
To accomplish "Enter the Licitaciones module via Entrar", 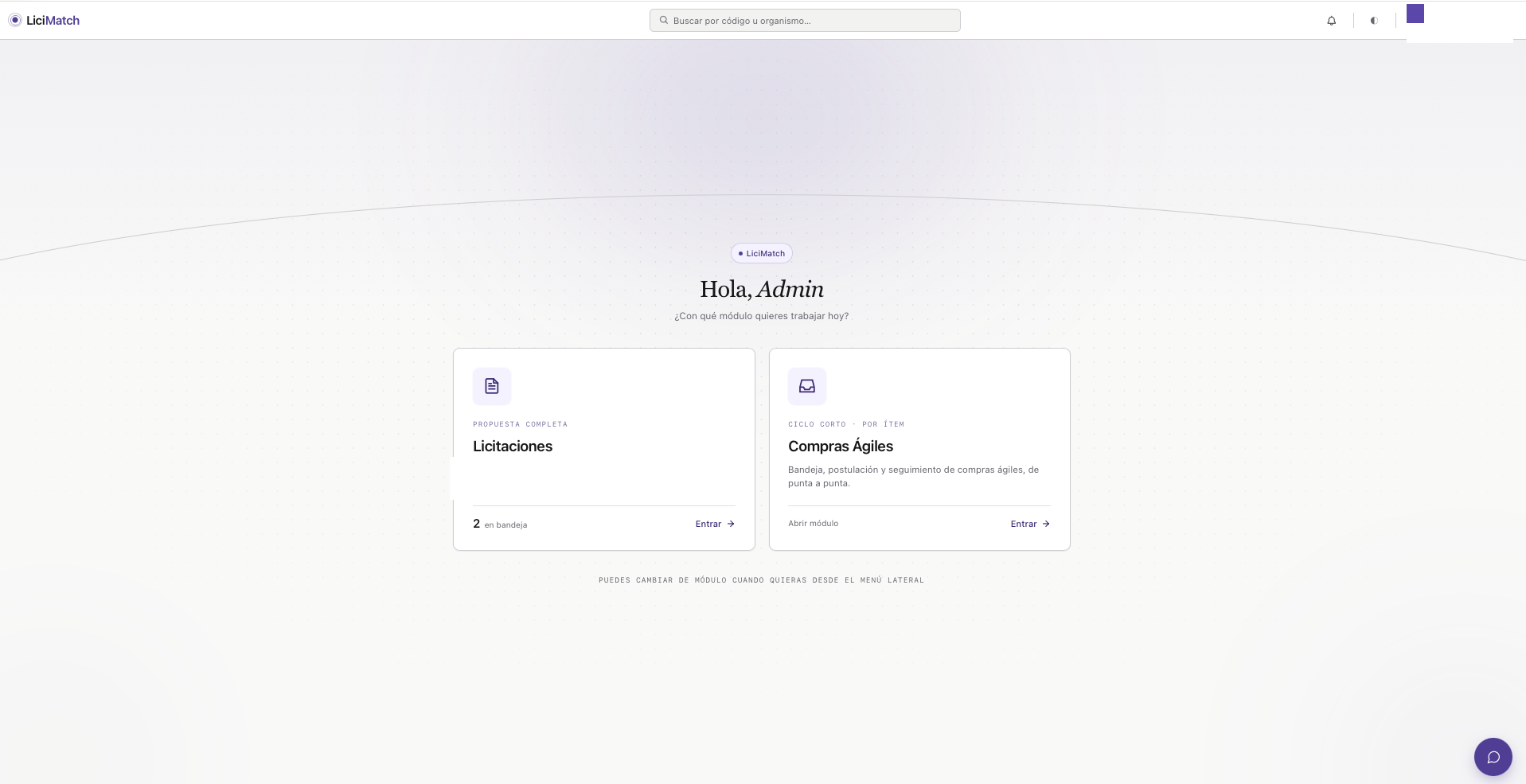I will point(715,524).
